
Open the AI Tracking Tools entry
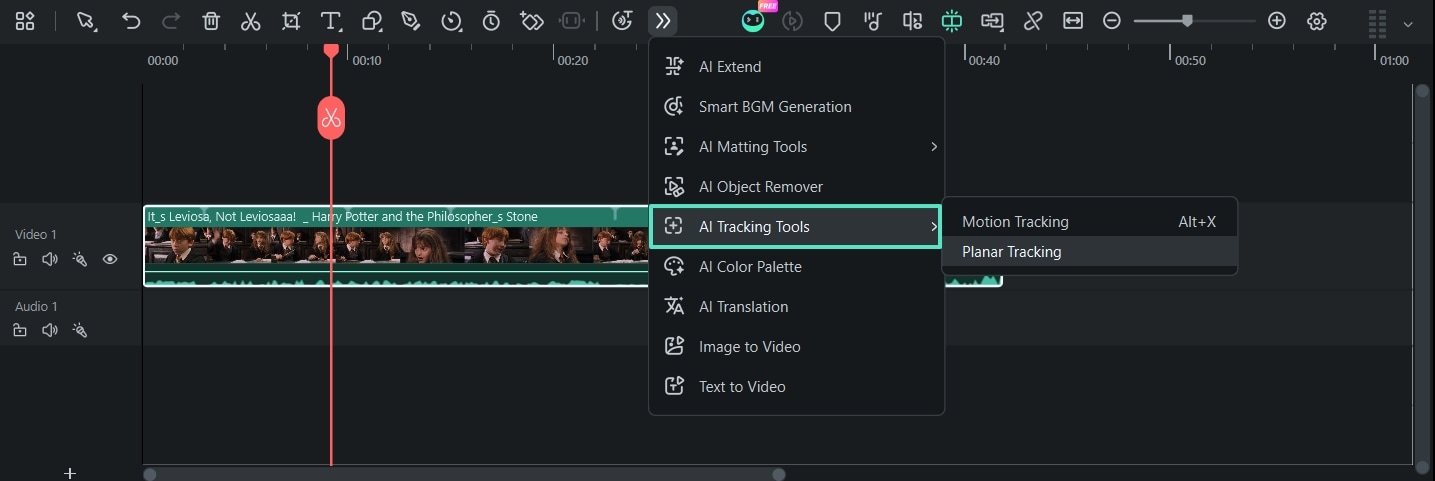tap(796, 227)
